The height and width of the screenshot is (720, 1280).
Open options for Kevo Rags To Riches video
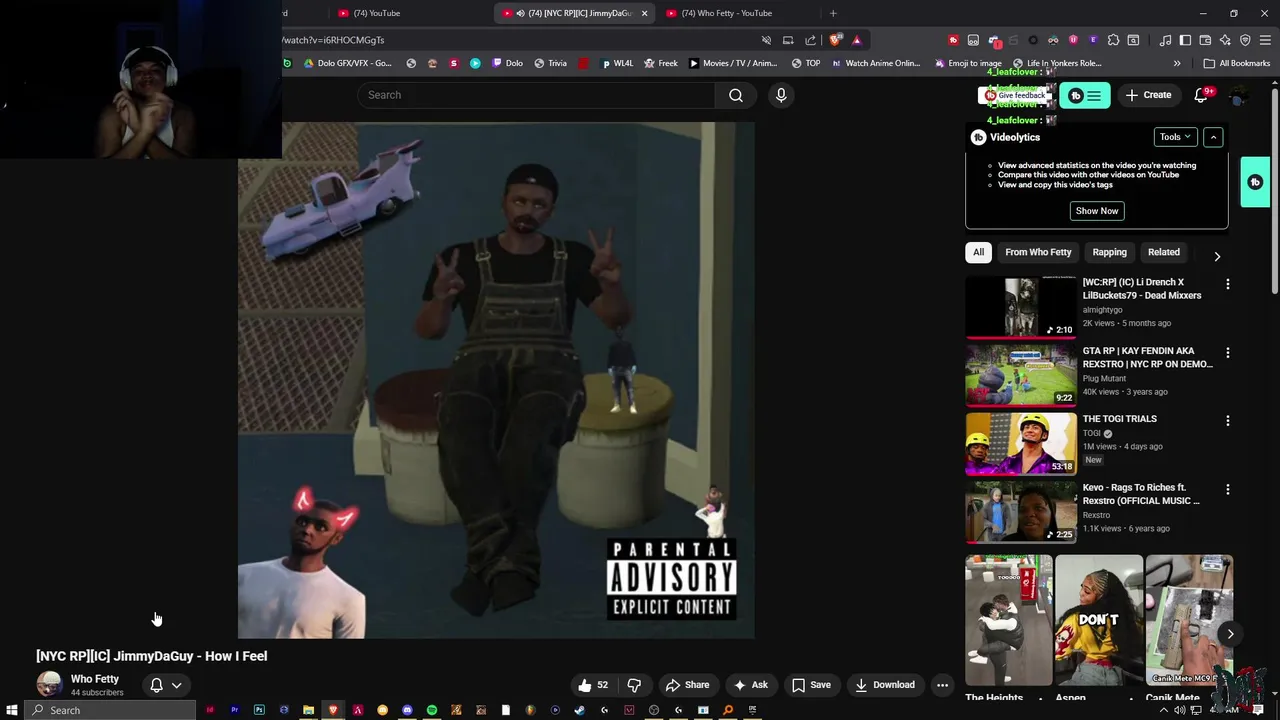(1228, 490)
